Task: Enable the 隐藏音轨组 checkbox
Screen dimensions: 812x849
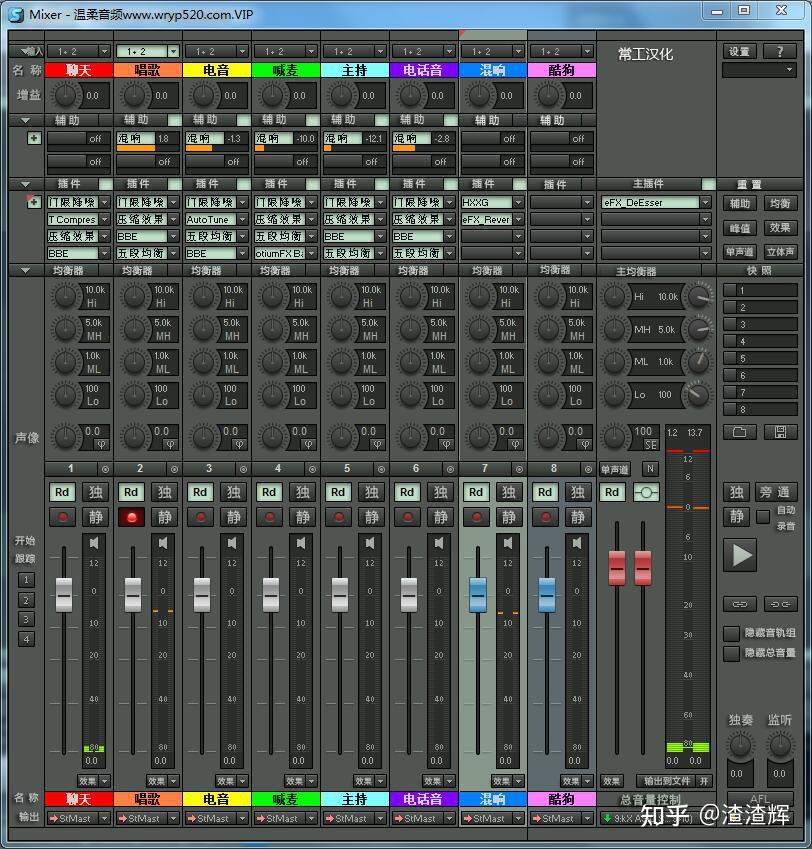Action: point(731,634)
